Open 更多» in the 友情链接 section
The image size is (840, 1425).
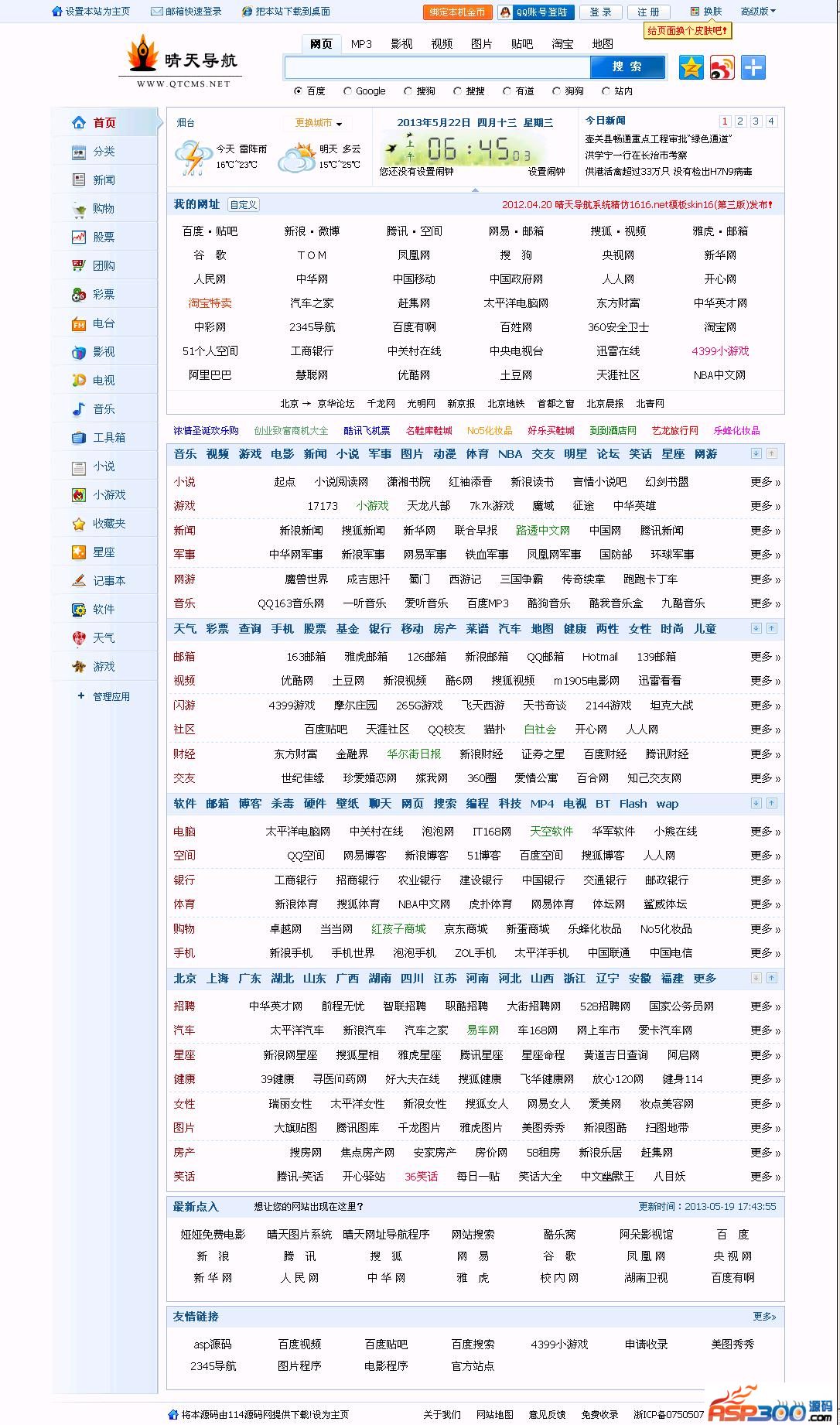click(x=764, y=1316)
